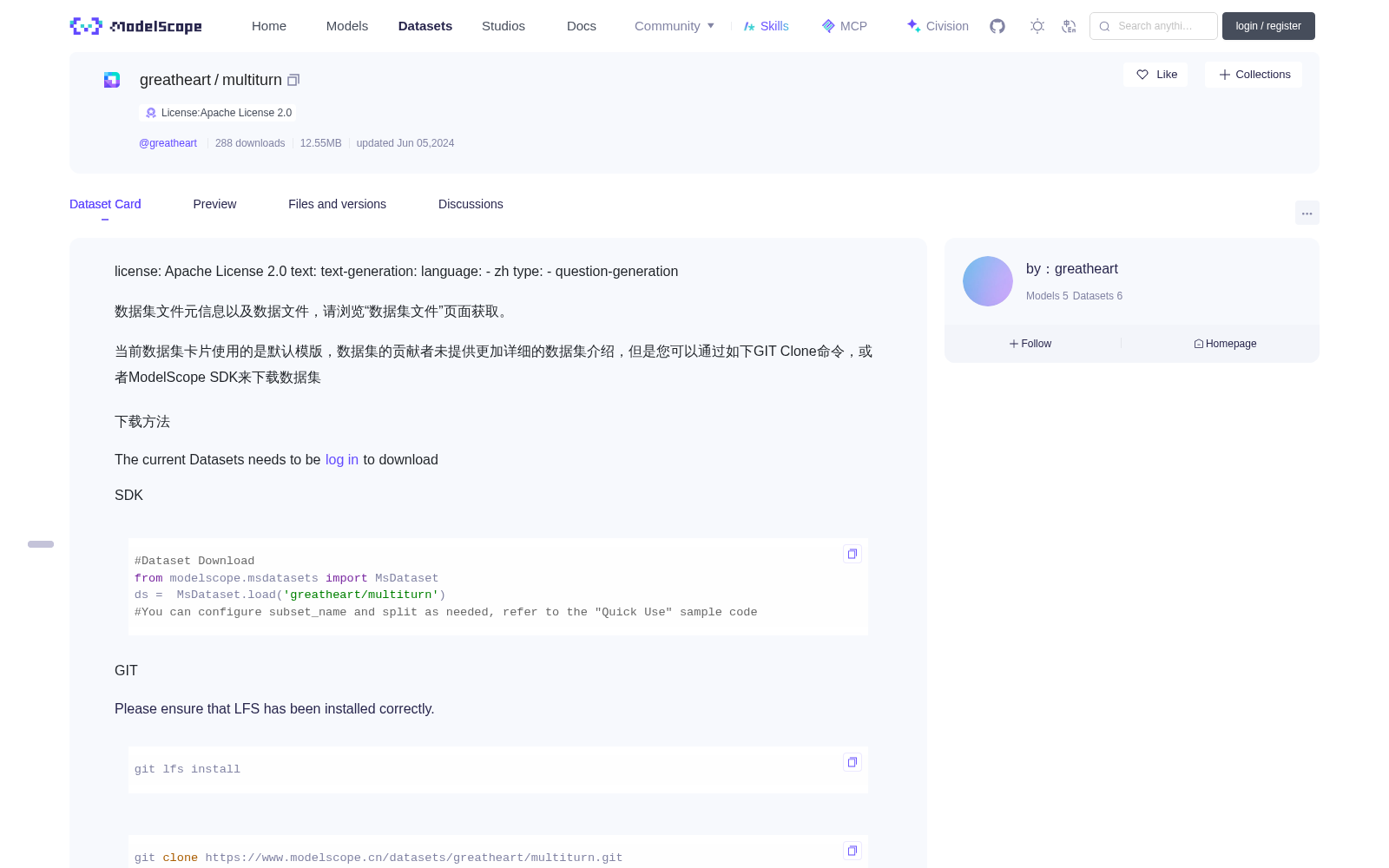
Task: Click the plus icon next to Follow
Action: (x=1013, y=344)
